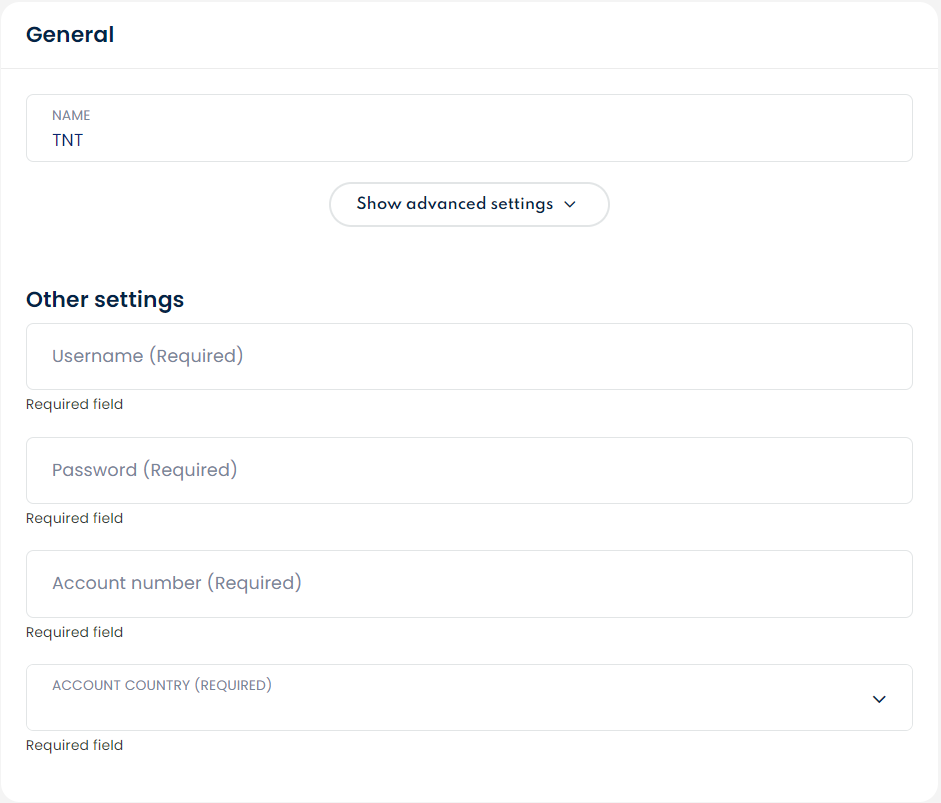Click Required field message under Username
941x803 pixels.
(75, 405)
